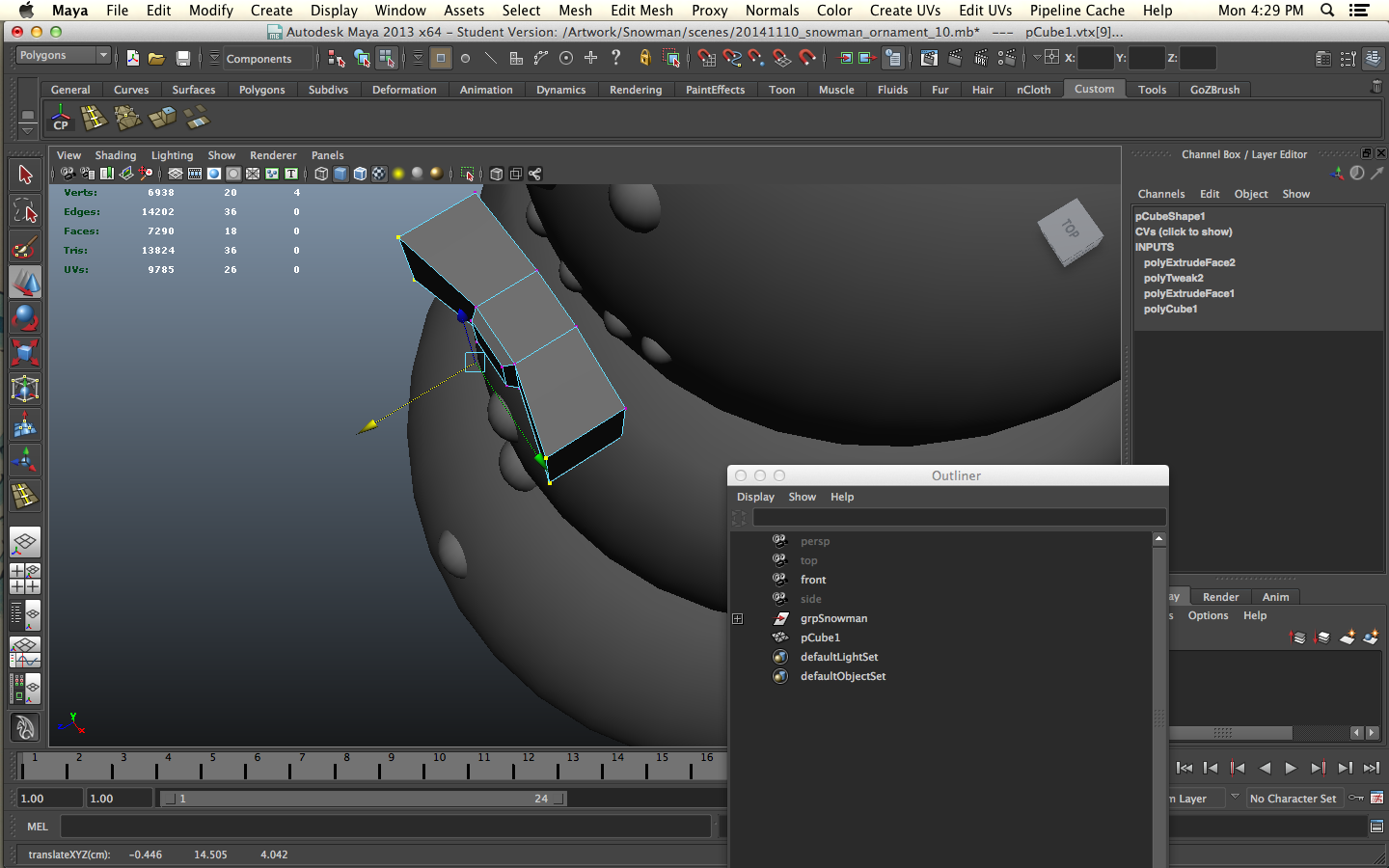Toggle the Channel Box sidebar icon
The image size is (1389, 868).
pos(1373,58)
